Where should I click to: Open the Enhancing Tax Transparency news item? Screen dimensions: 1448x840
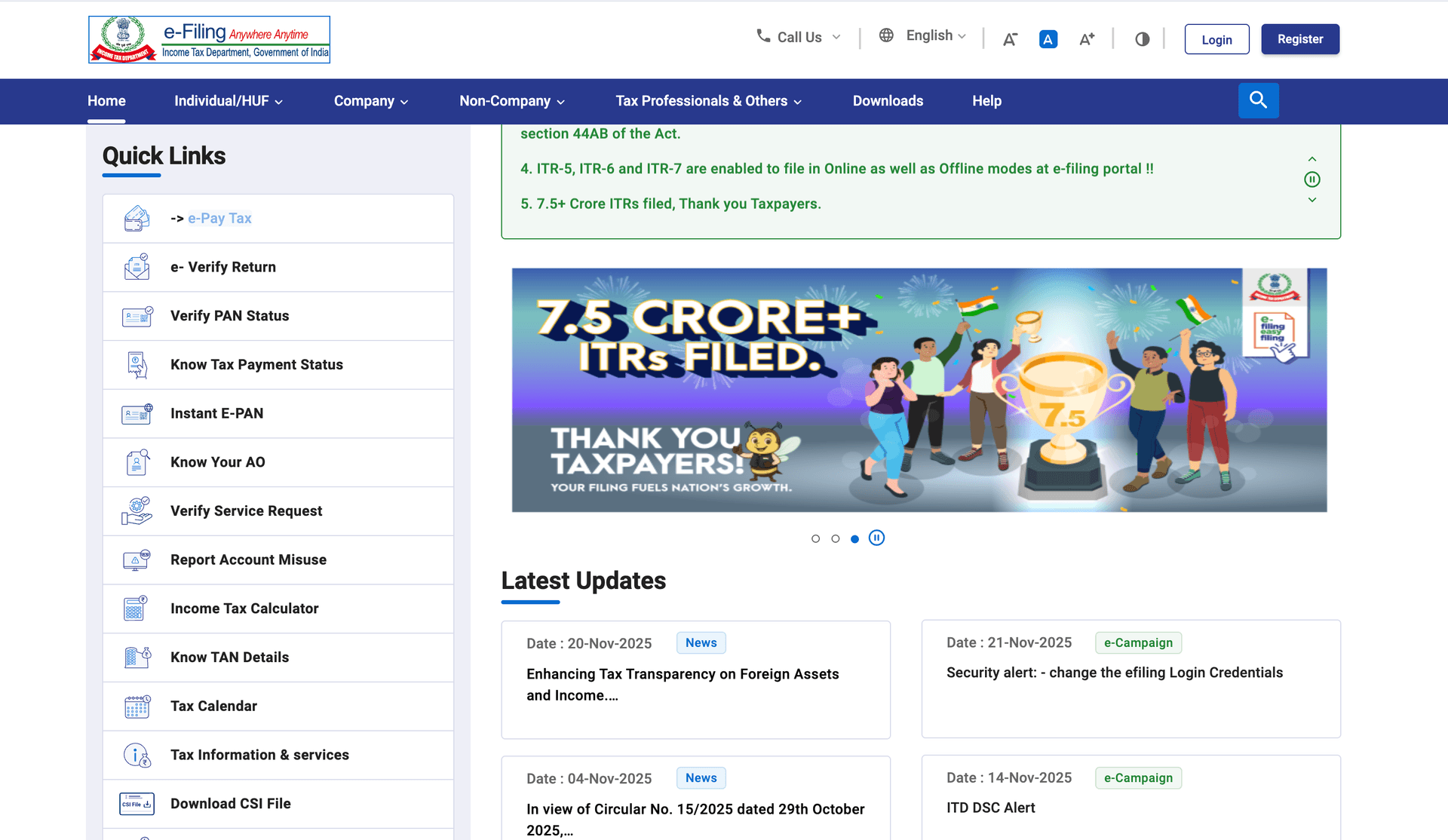pos(683,685)
